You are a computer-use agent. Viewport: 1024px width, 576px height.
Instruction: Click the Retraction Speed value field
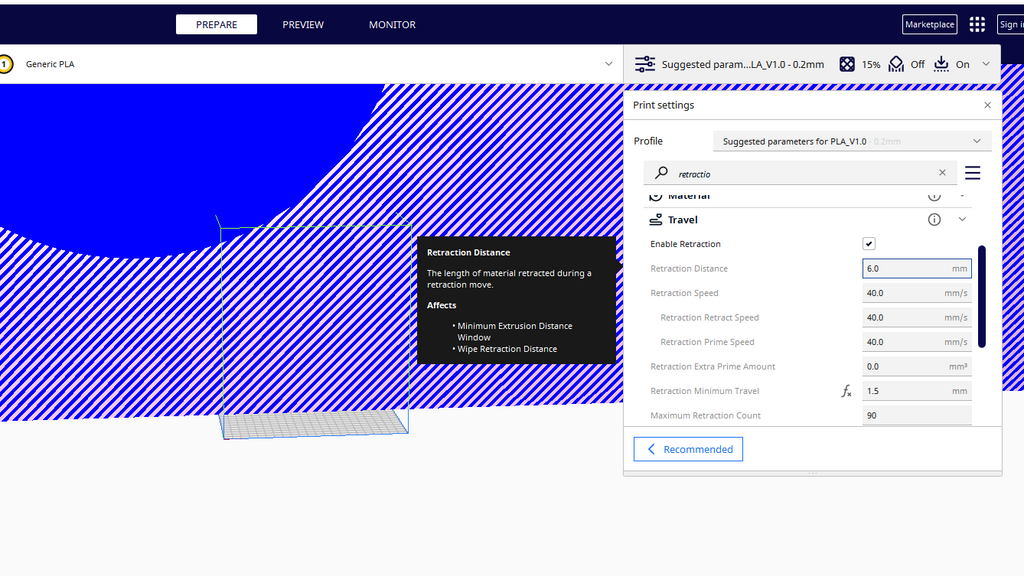point(917,293)
